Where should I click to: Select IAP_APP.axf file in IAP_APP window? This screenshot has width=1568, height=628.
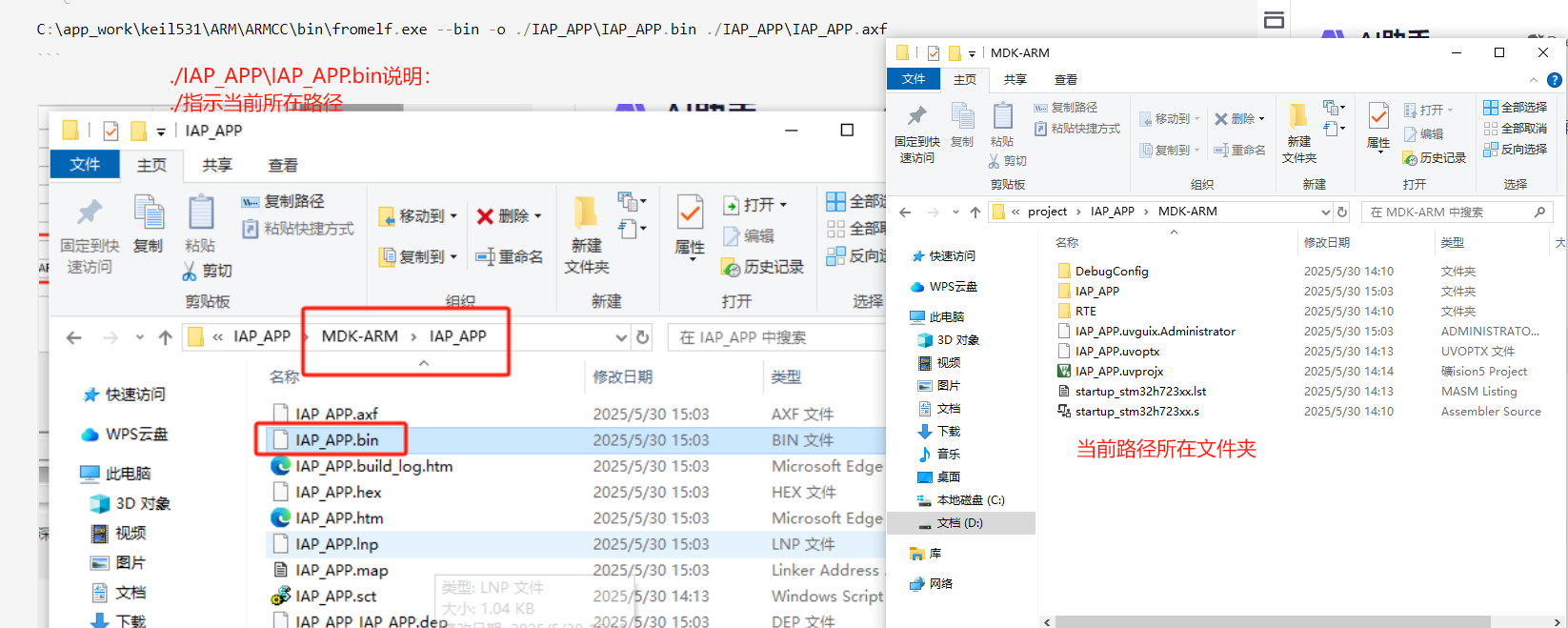[336, 415]
